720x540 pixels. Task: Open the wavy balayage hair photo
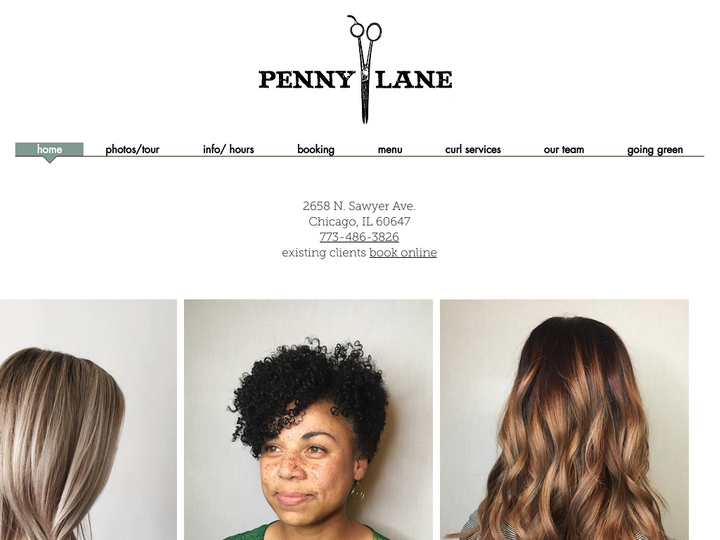pos(564,420)
